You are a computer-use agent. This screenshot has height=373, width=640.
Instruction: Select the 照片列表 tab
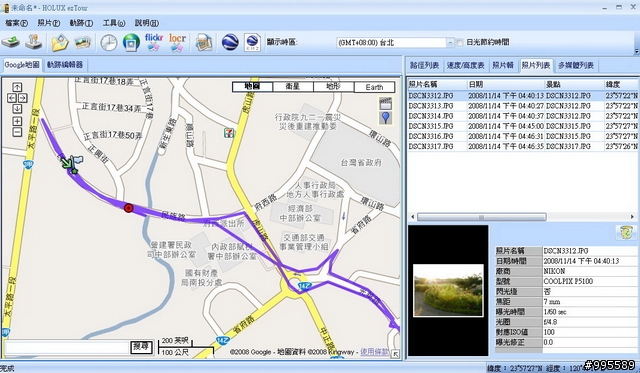point(536,65)
